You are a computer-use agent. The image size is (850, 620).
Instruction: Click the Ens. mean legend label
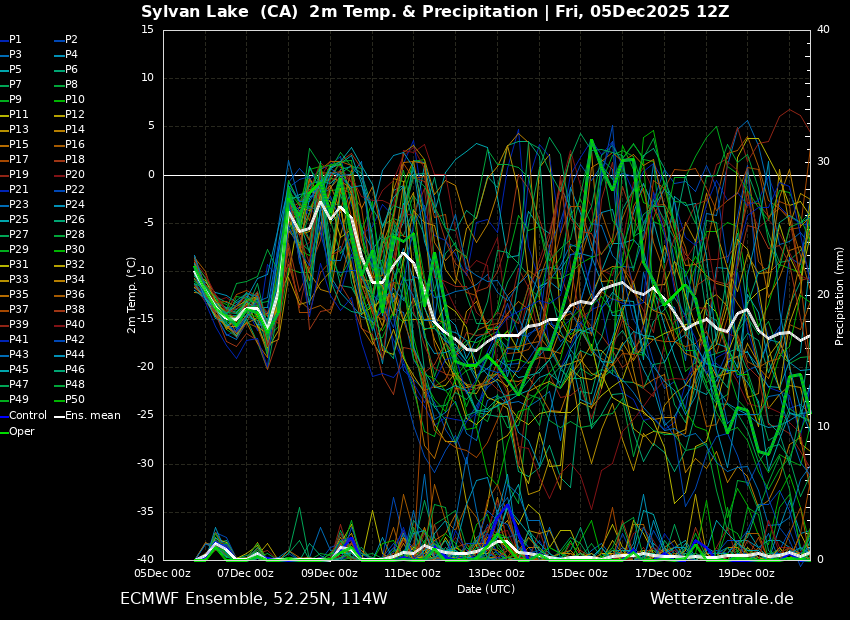(92, 415)
